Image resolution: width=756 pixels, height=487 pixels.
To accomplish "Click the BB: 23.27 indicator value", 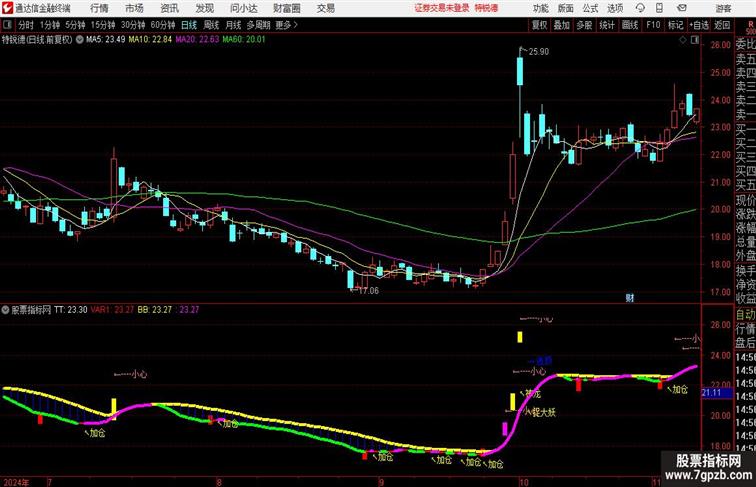I will (x=155, y=310).
